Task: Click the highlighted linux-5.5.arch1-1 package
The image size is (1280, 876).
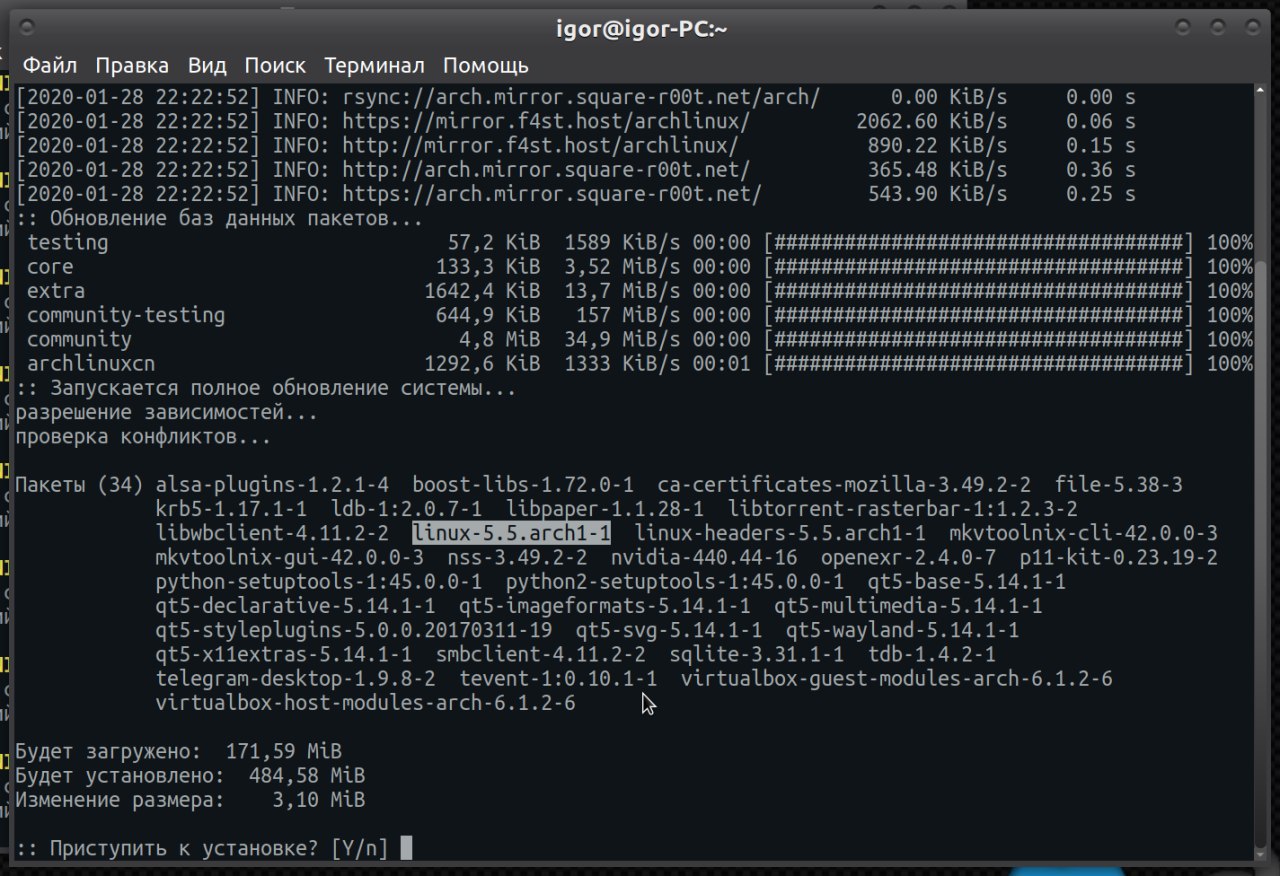Action: [511, 533]
